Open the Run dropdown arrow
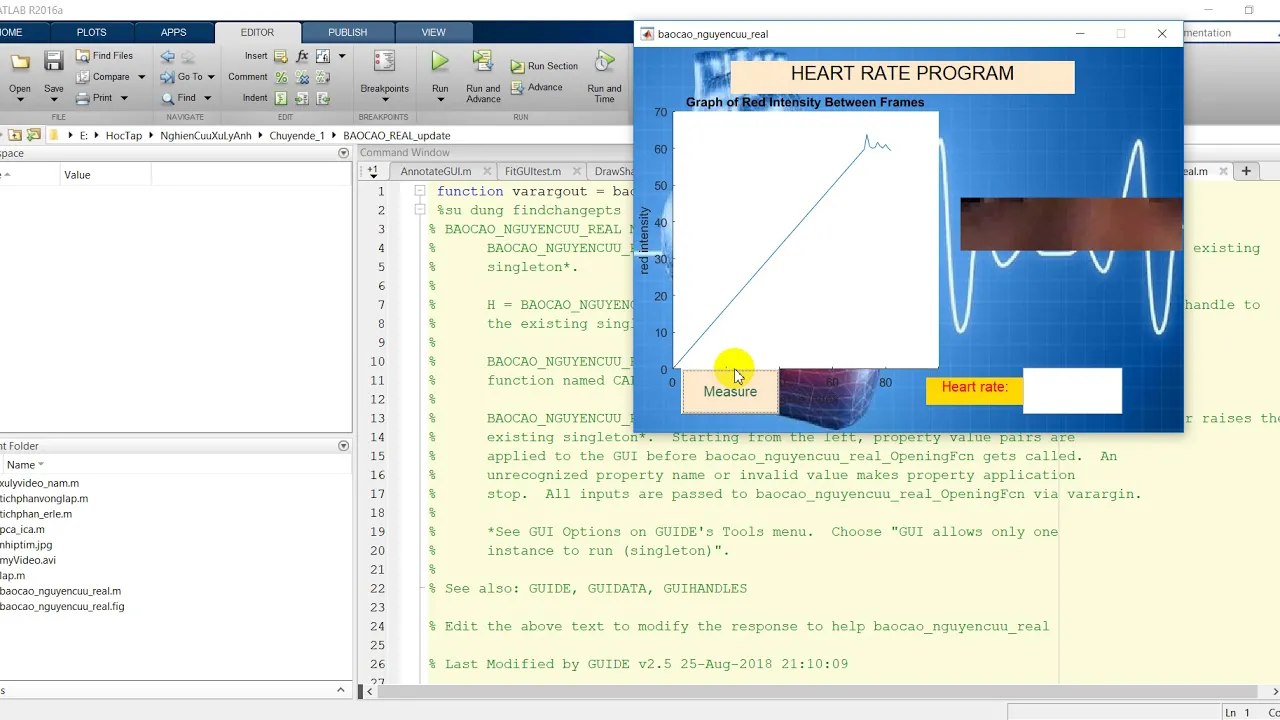Image resolution: width=1280 pixels, height=720 pixels. tap(440, 101)
